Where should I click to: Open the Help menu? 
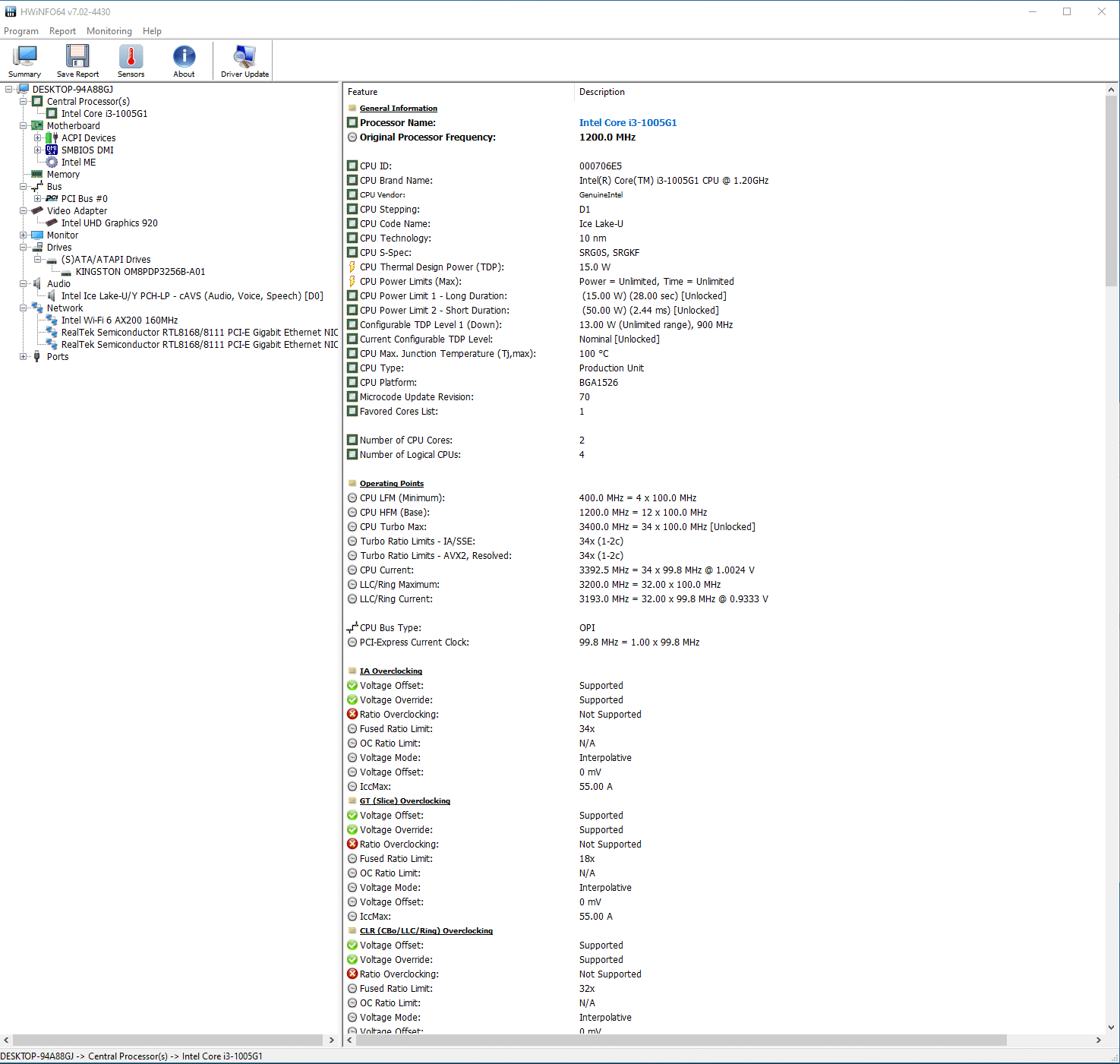tap(152, 31)
